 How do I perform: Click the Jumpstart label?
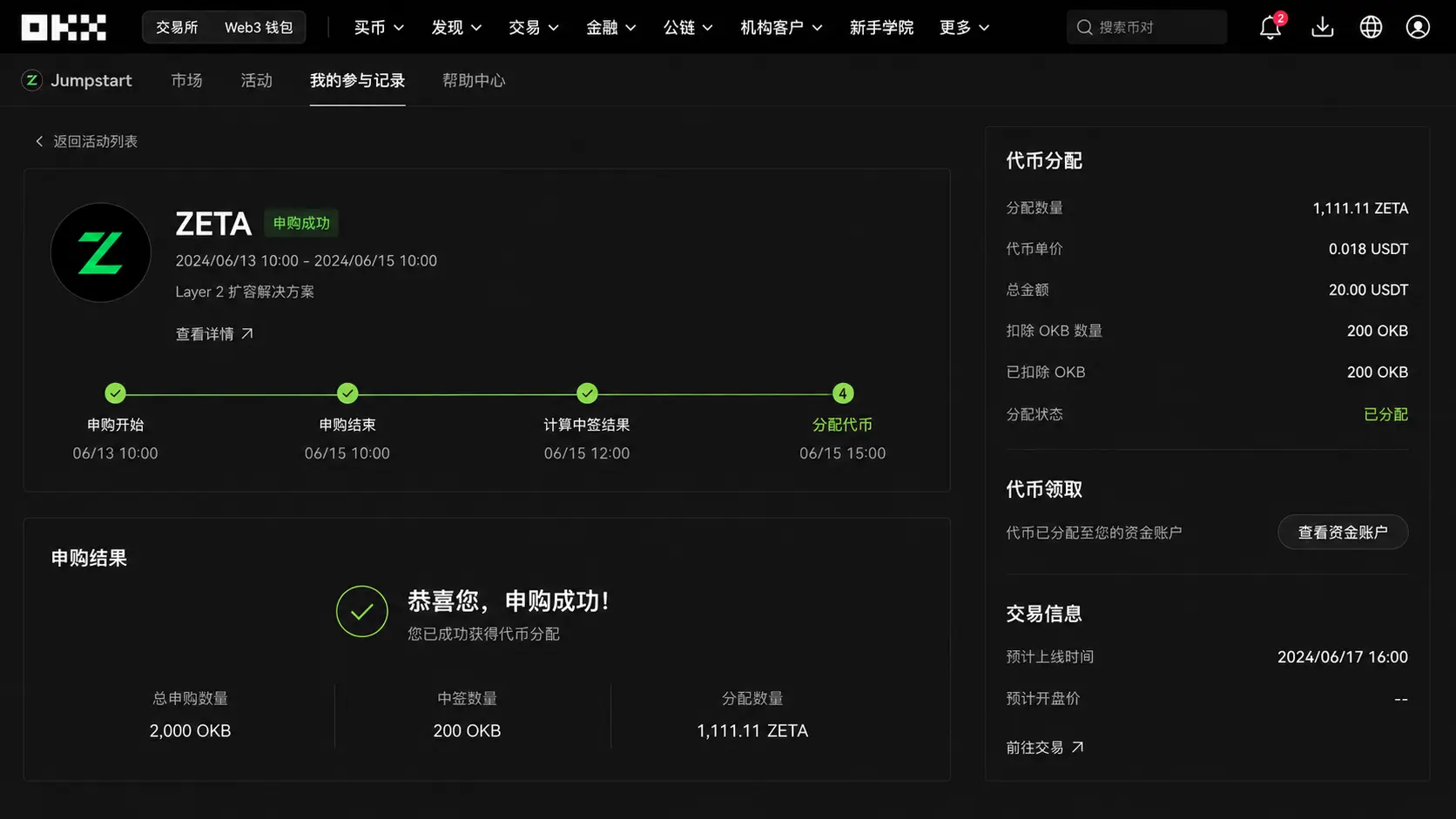[91, 80]
